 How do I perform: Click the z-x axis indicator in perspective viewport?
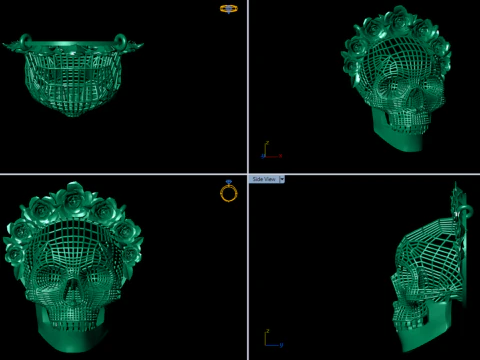pos(271,150)
